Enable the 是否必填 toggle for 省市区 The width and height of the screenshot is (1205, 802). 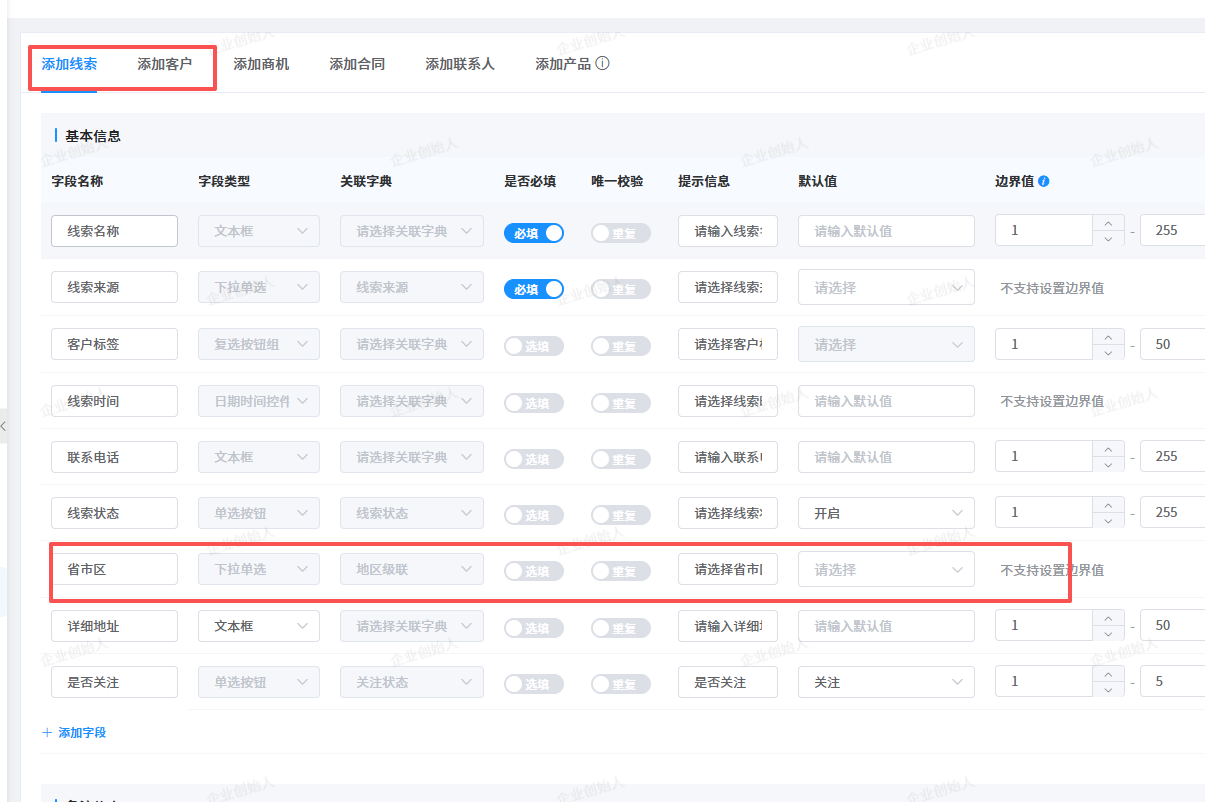[533, 571]
